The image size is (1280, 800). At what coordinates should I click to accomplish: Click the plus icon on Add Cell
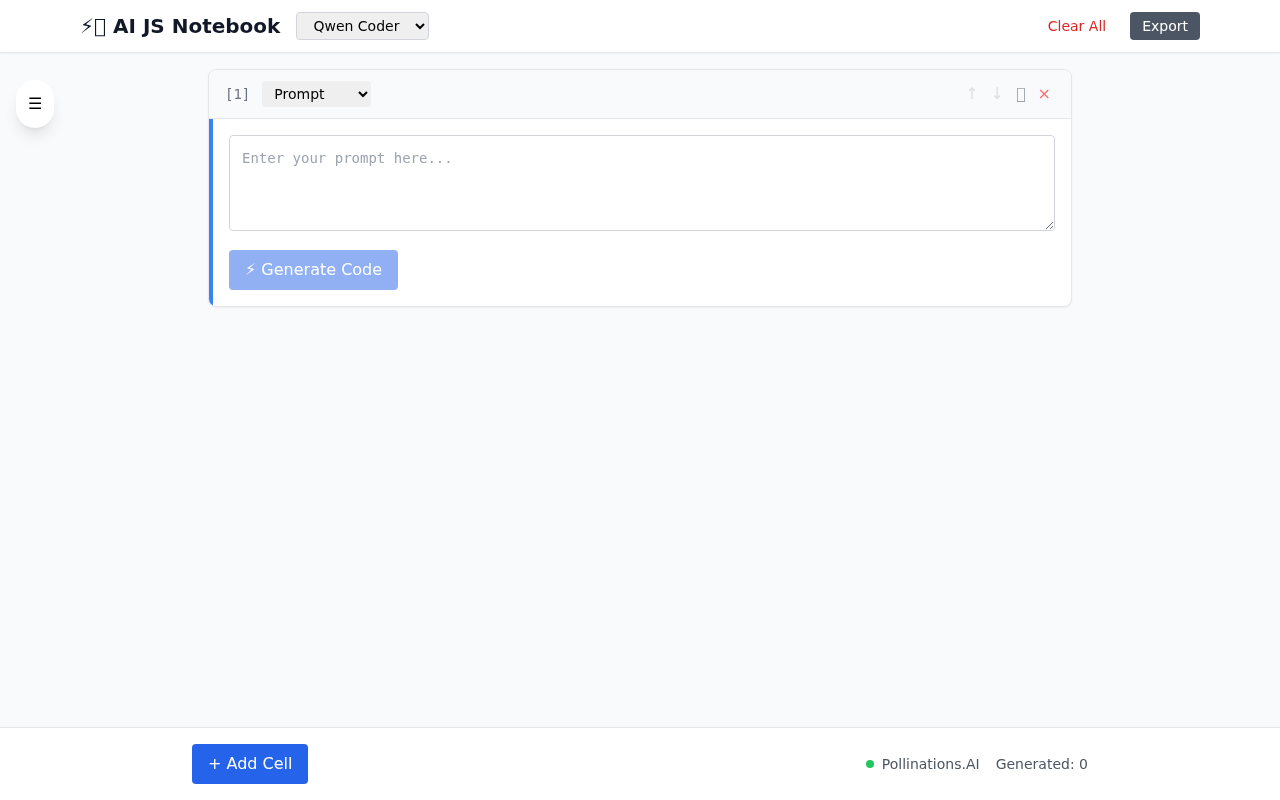[x=215, y=763]
